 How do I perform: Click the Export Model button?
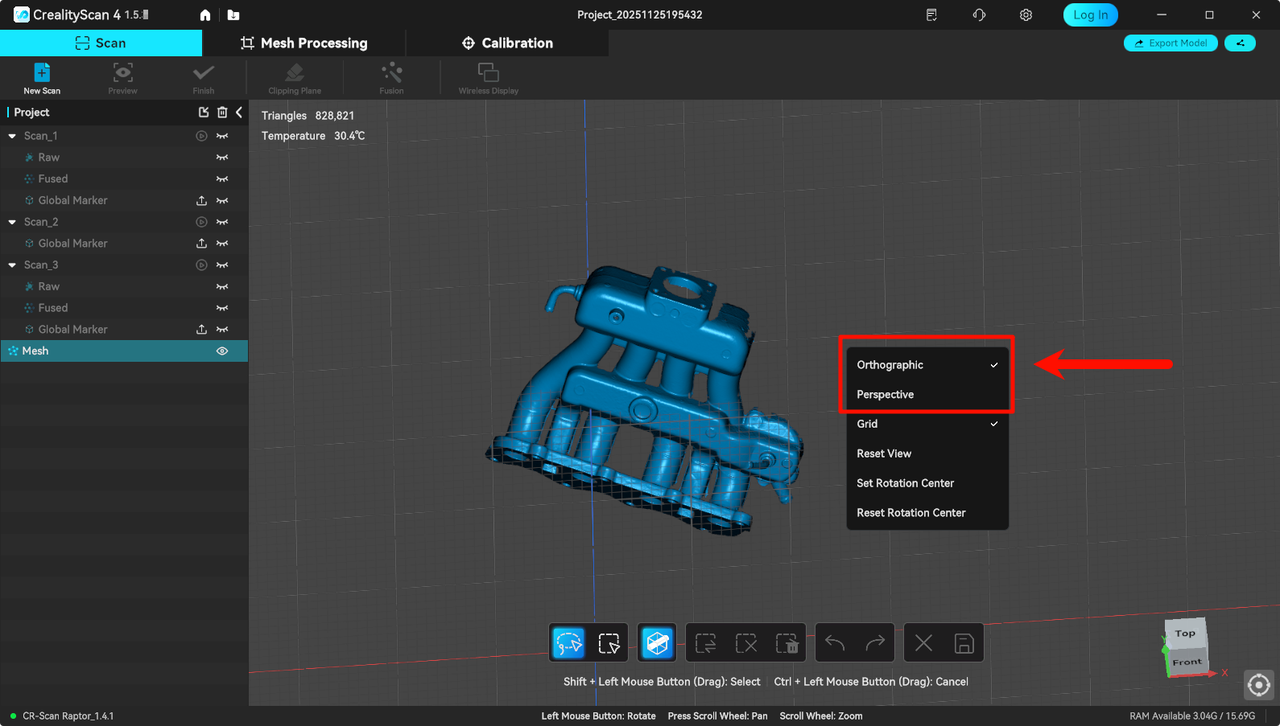click(1170, 43)
